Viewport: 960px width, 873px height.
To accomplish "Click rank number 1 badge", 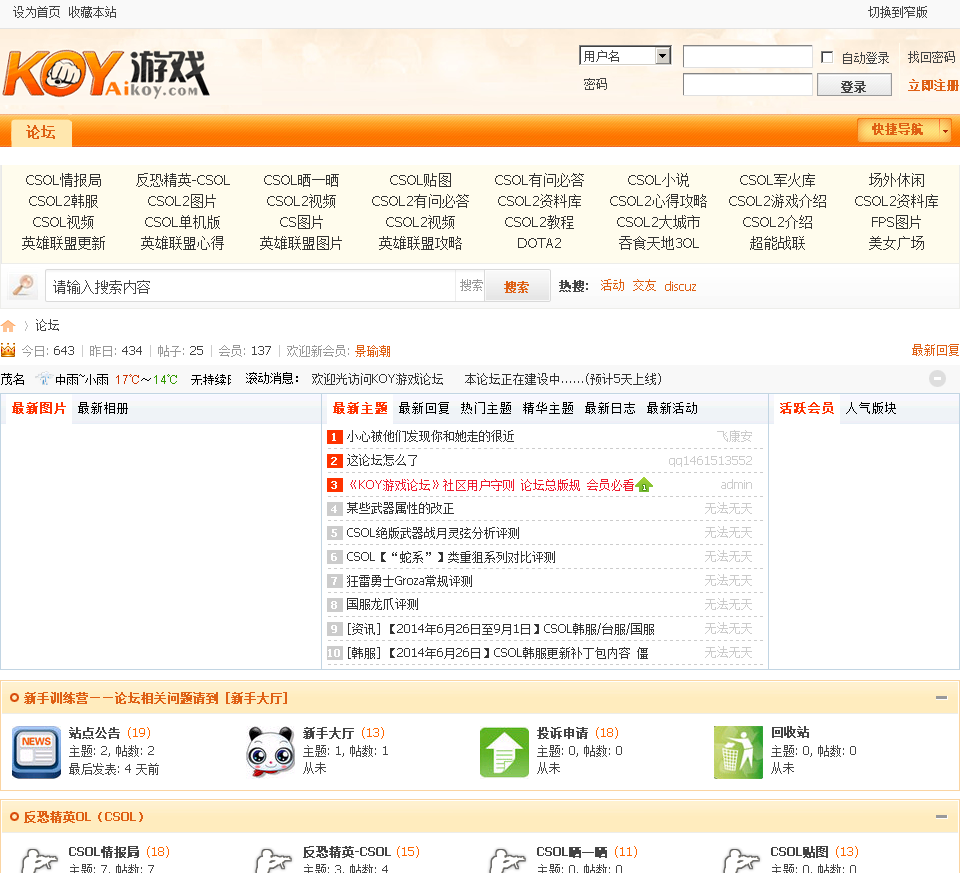I will (x=334, y=437).
